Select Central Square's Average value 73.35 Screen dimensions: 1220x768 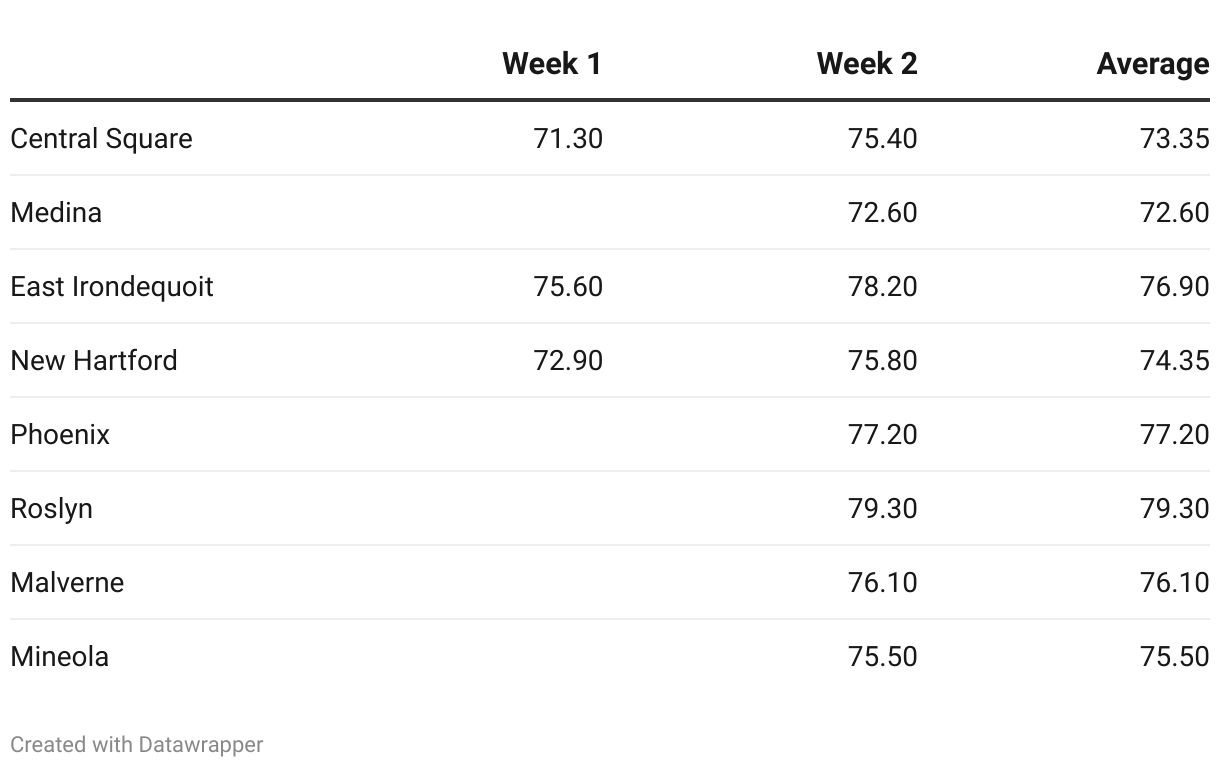click(x=1174, y=138)
